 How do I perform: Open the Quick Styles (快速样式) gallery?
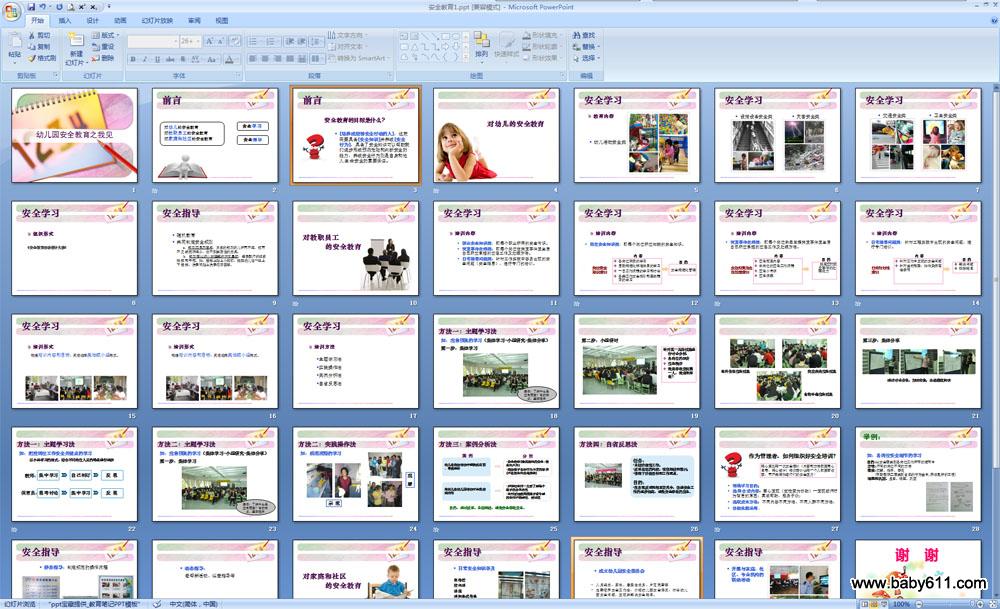pos(507,45)
